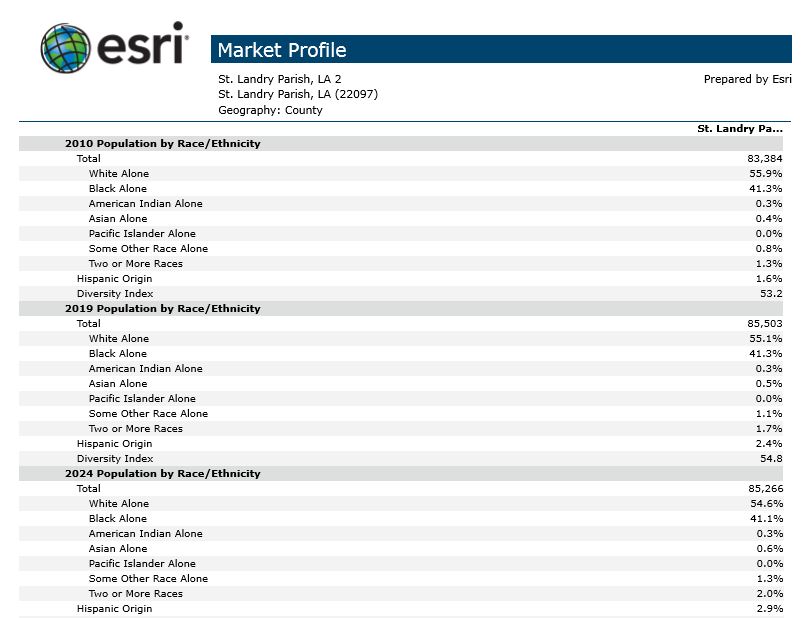Click the 2024 Asian Alone value 0.6%
The width and height of the screenshot is (808, 618).
pos(770,548)
